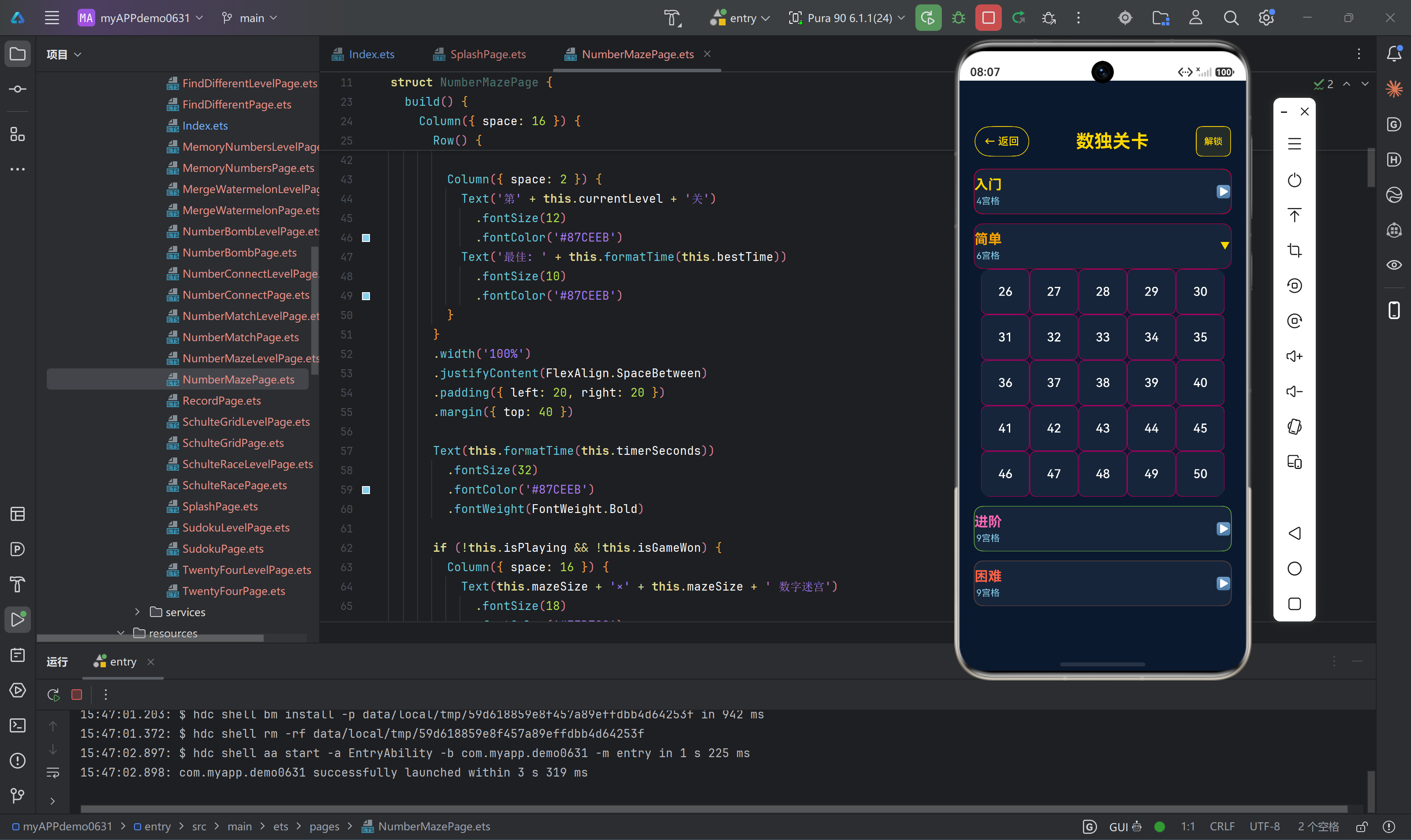Expand the services folder
This screenshot has height=840, width=1411.
pos(137,612)
